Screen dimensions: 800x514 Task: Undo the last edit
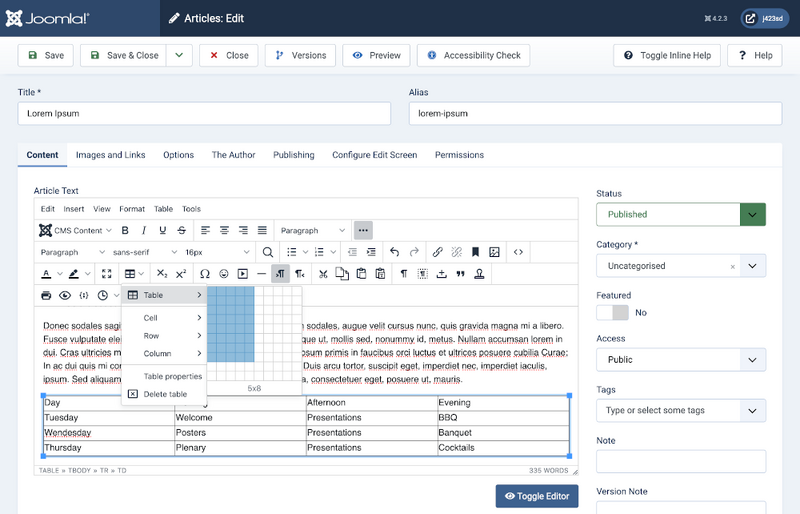click(394, 252)
